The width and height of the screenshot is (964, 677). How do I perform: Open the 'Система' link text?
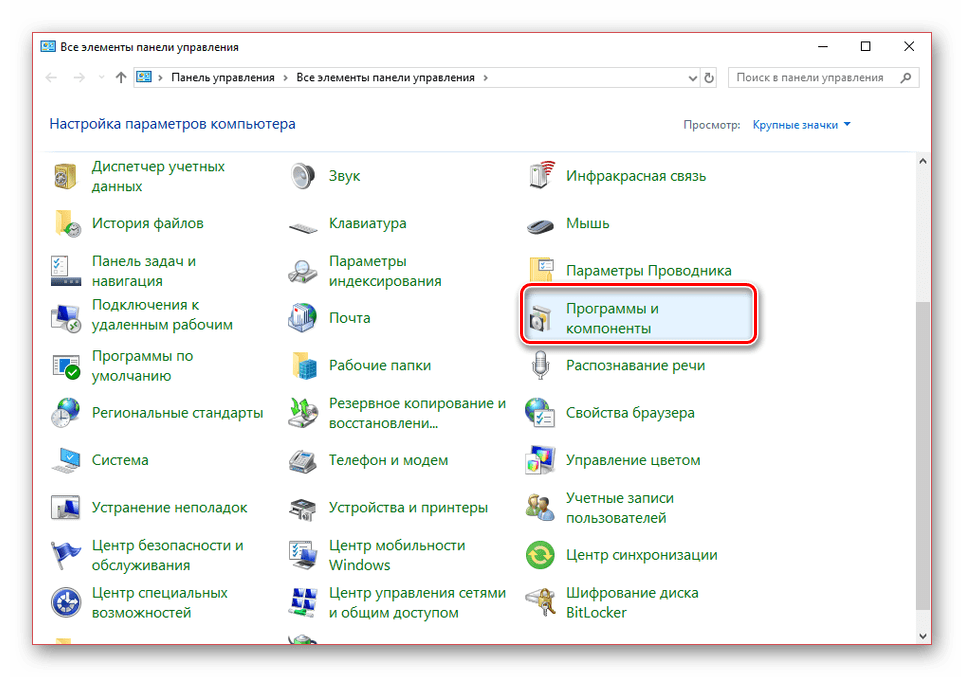click(120, 461)
